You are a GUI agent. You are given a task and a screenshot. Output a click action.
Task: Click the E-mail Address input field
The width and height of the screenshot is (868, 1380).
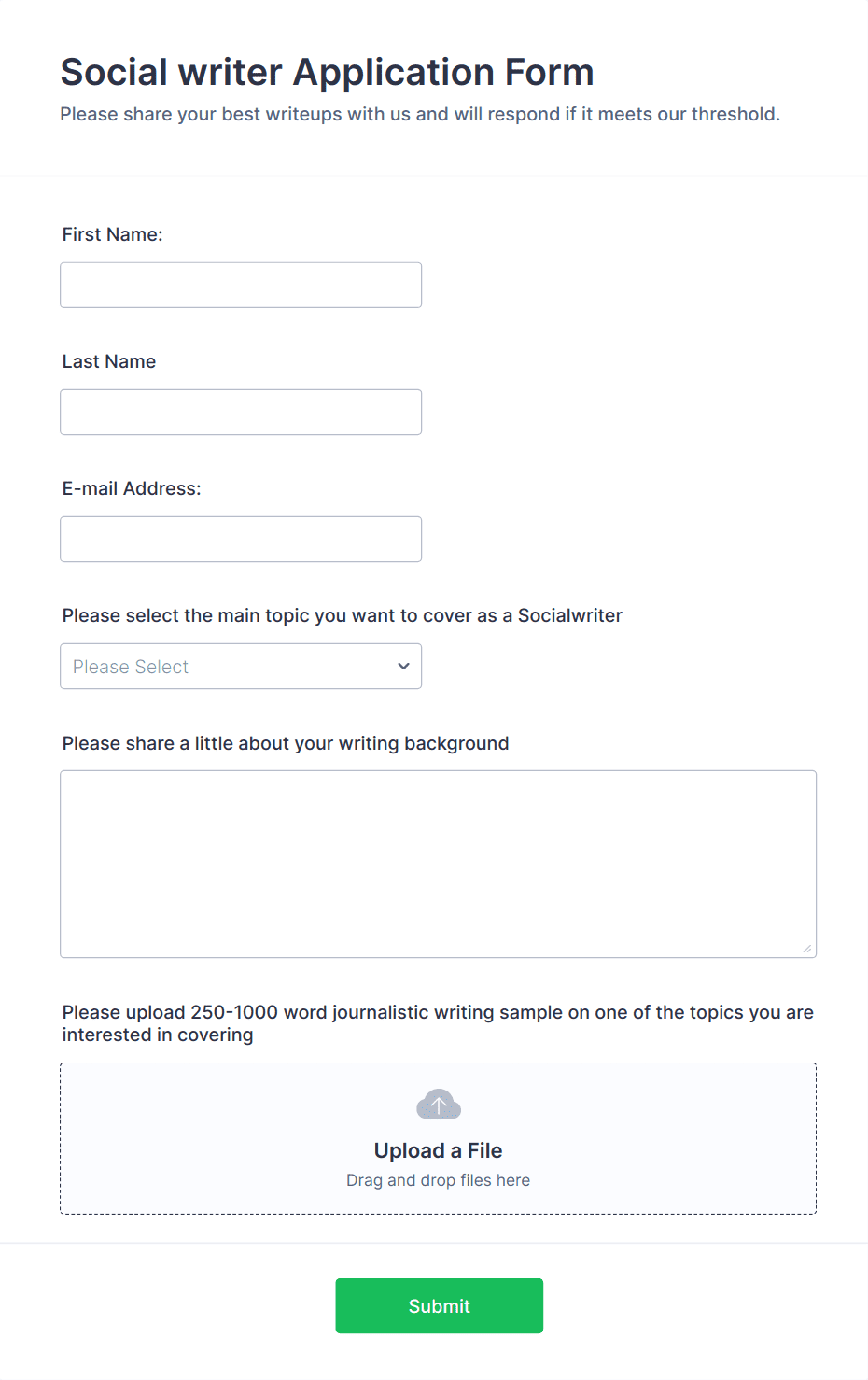241,539
